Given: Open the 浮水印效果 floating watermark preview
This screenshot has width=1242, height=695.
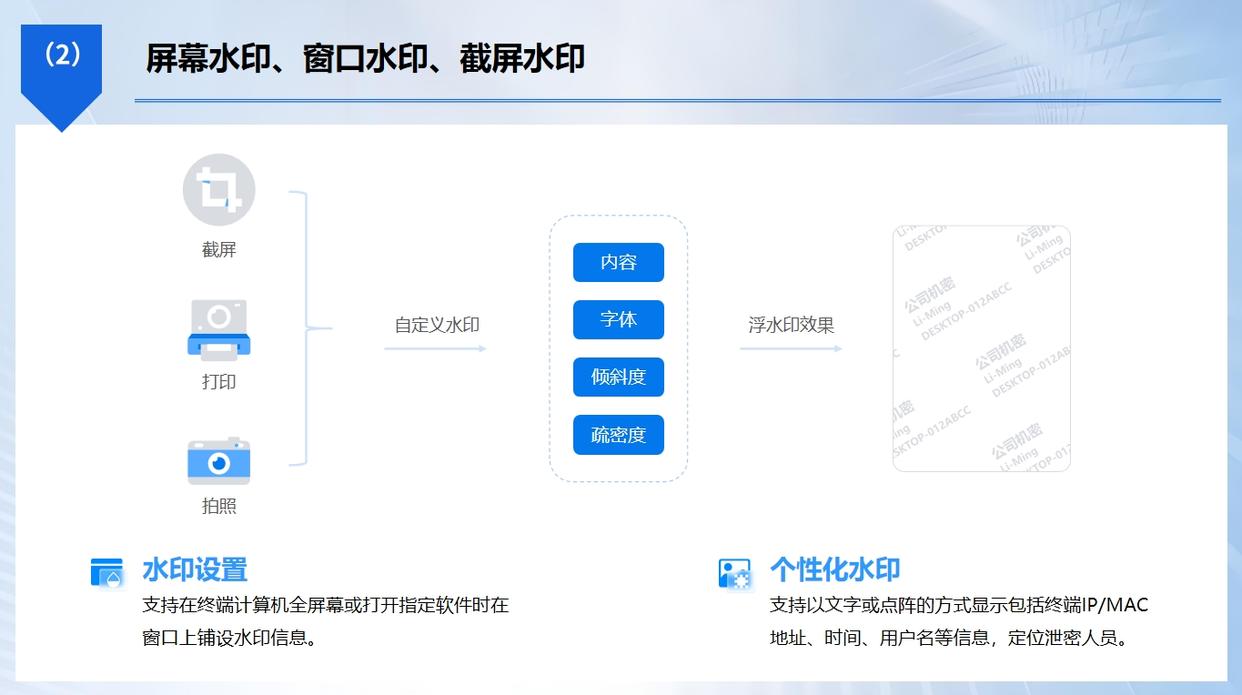Looking at the screenshot, I should [x=789, y=324].
